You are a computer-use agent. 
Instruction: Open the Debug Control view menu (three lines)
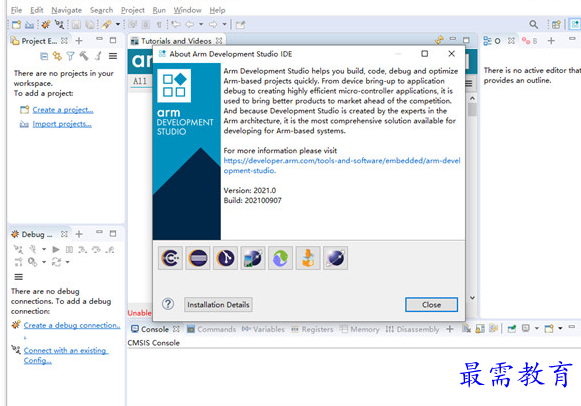click(19, 277)
